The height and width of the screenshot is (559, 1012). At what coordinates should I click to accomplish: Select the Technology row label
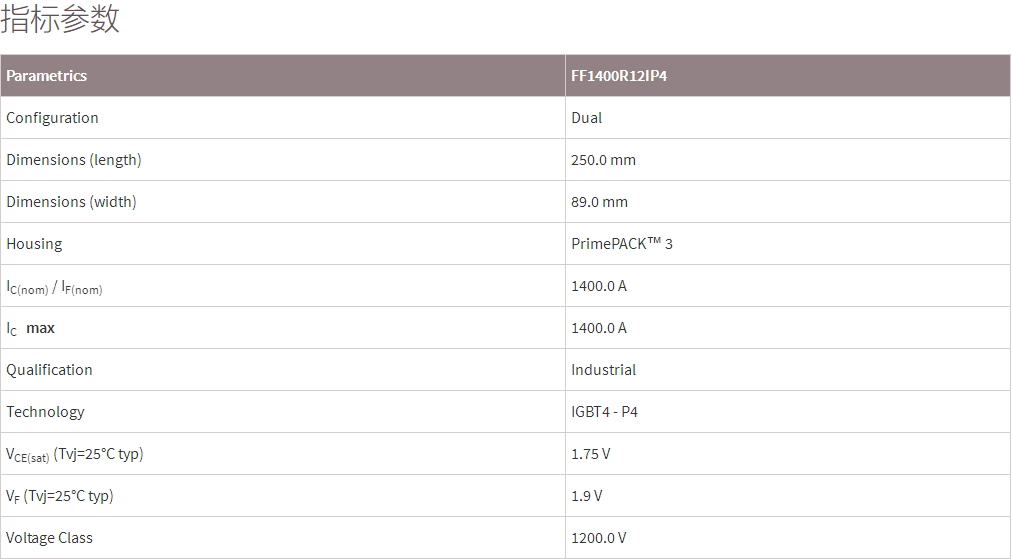pyautogui.click(x=45, y=412)
